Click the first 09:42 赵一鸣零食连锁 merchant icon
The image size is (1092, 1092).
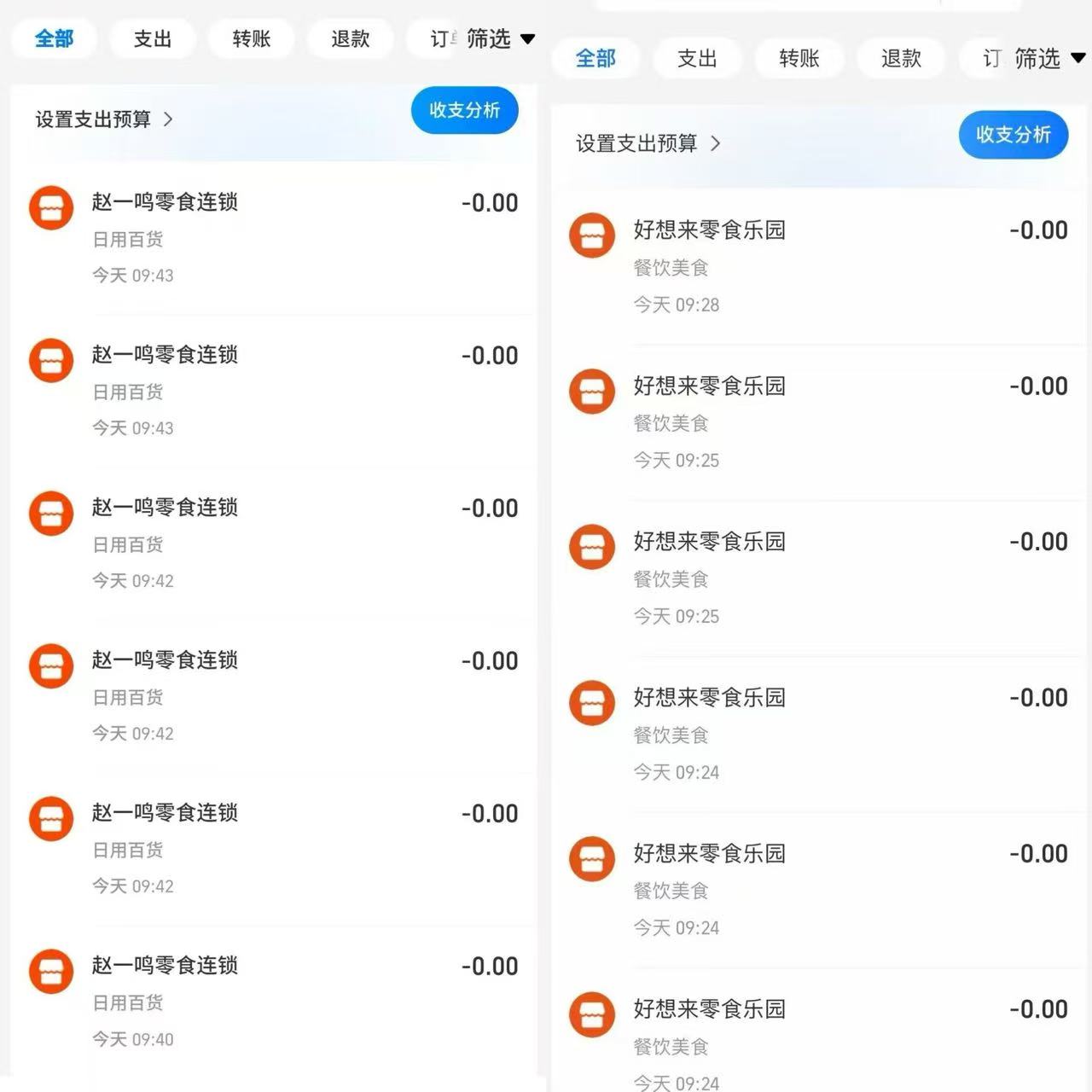coord(51,513)
